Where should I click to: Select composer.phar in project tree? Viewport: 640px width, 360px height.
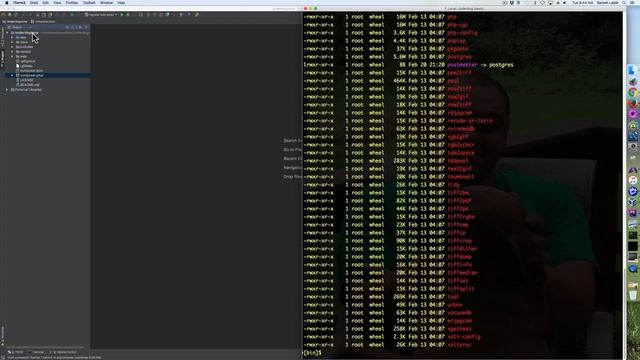coord(31,76)
